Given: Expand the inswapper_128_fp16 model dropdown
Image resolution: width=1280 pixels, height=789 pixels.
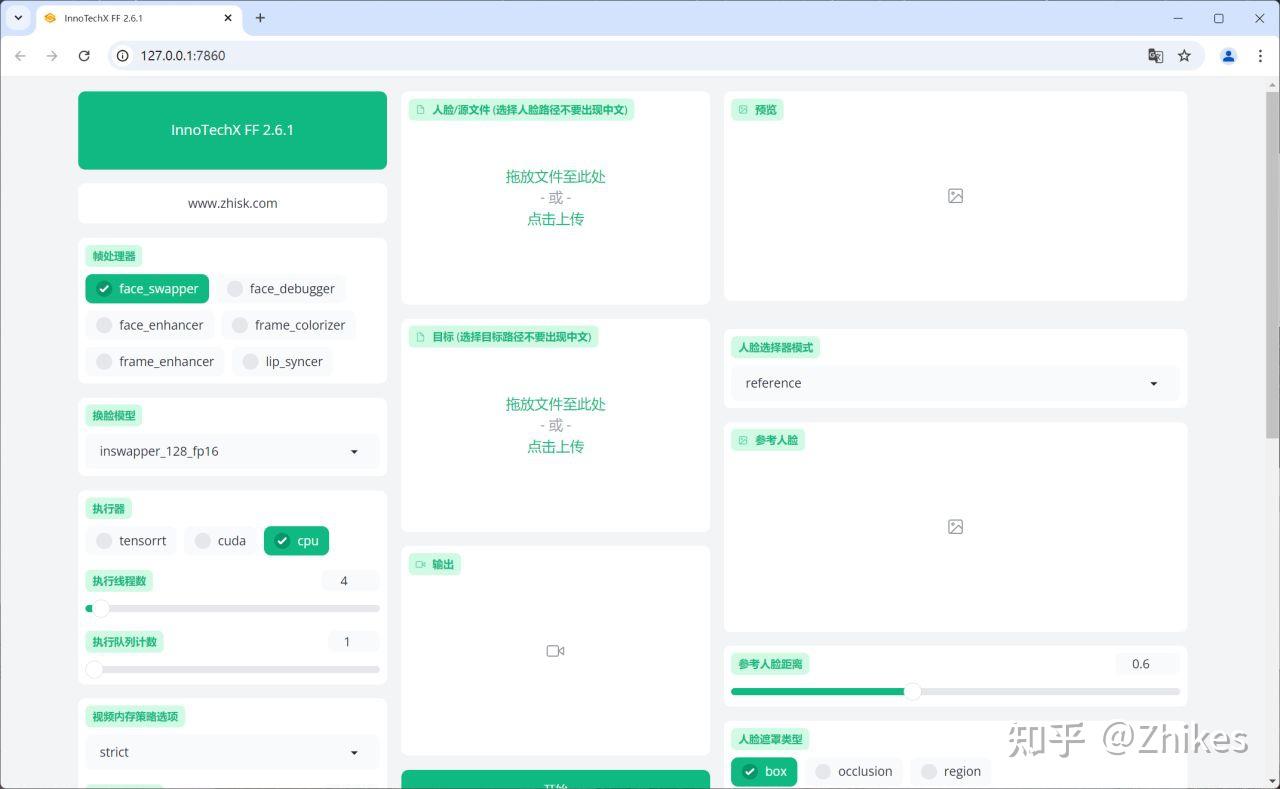Looking at the screenshot, I should click(232, 451).
